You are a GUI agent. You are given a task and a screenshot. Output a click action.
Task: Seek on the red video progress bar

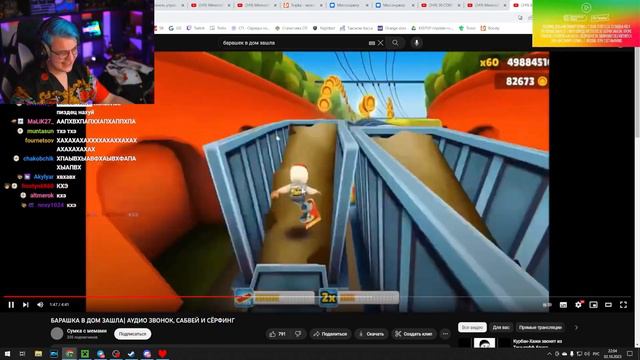[x=317, y=297]
